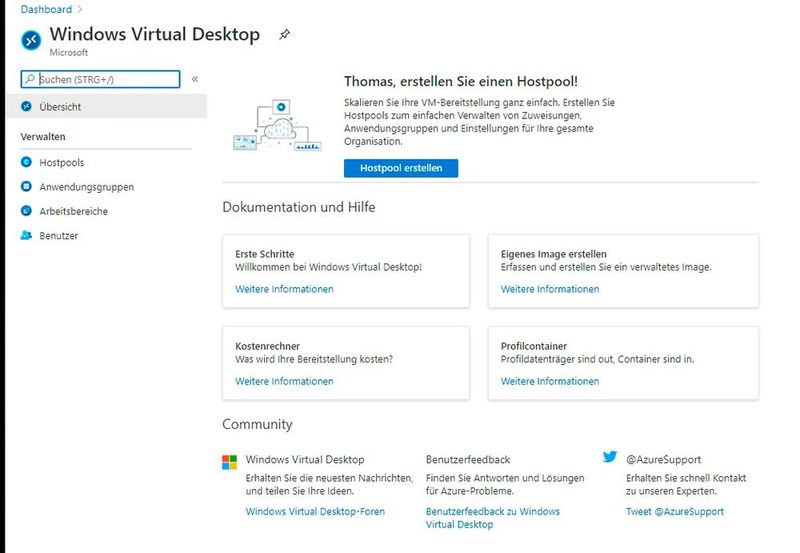Click the Kostenrechner card title
Viewport: 800px width, 553px height.
click(267, 346)
